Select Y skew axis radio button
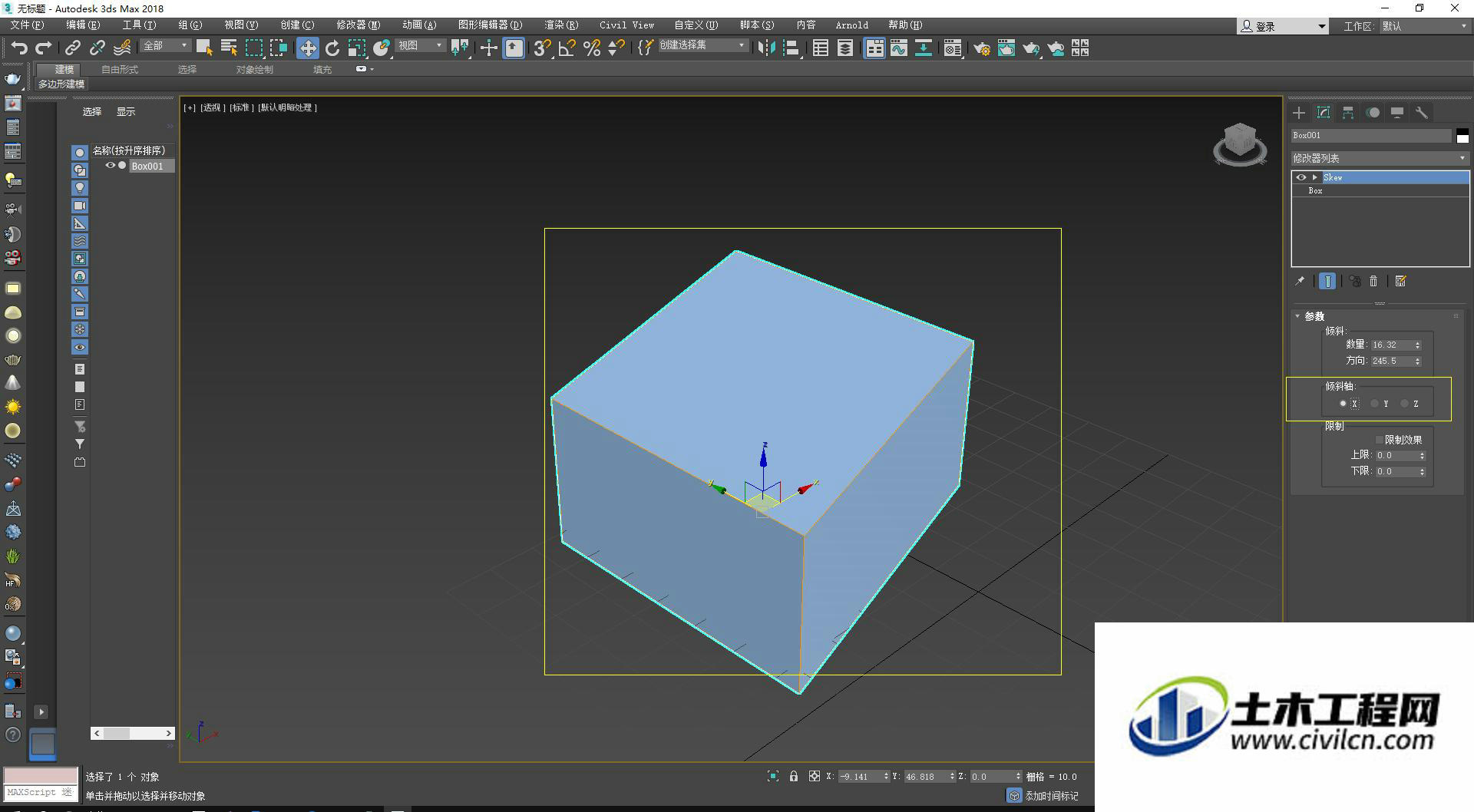 (1374, 404)
